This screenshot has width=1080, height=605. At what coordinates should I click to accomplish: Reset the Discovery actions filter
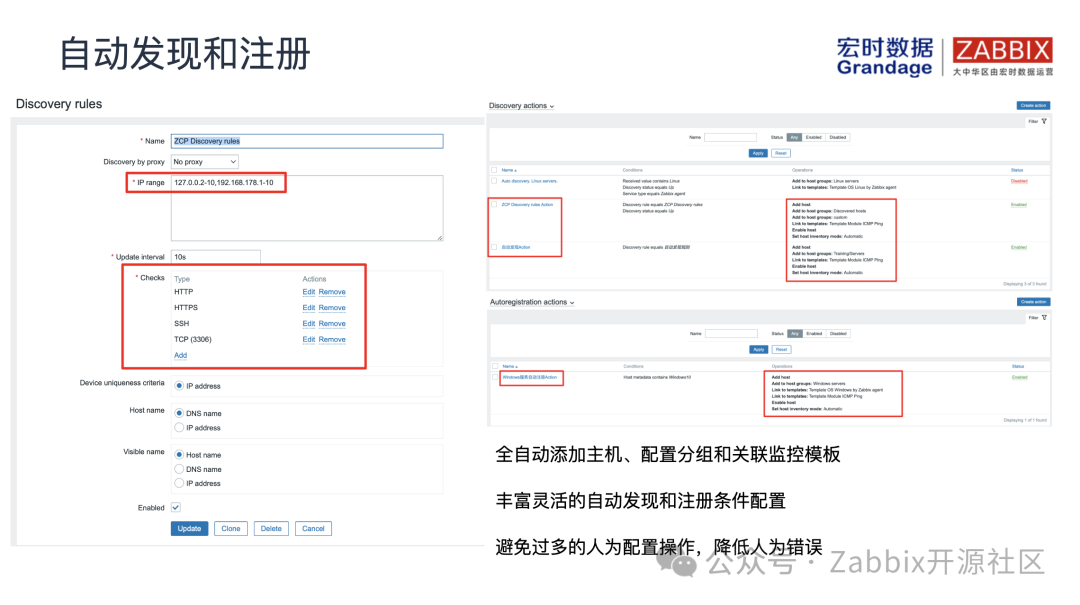click(780, 153)
